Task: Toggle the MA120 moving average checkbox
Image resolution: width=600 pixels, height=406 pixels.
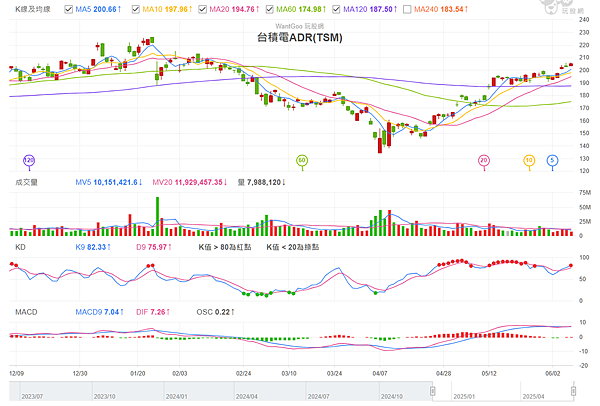Action: (x=336, y=9)
